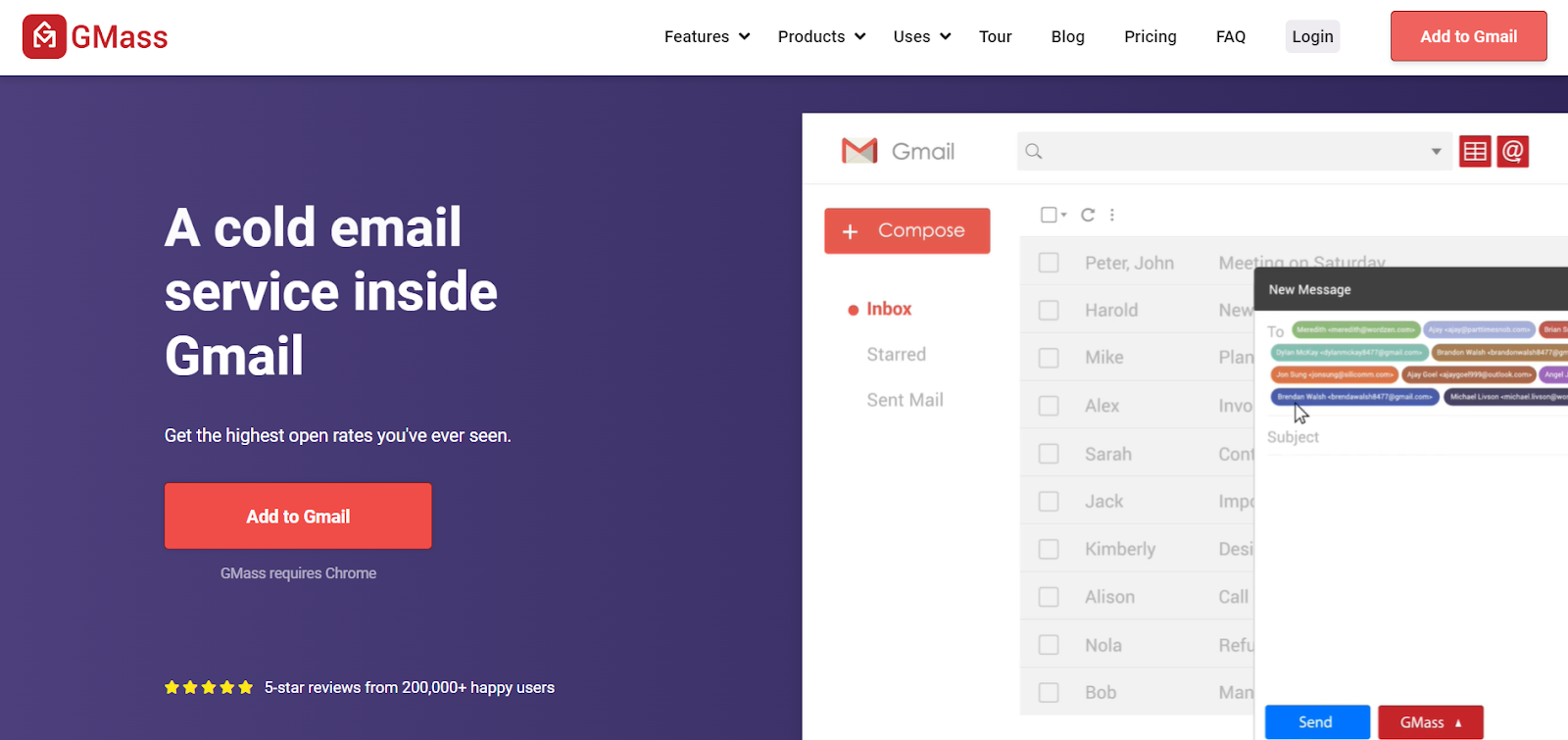Click the search magnifier icon in Gmail
The width and height of the screenshot is (1568, 740).
1034,151
